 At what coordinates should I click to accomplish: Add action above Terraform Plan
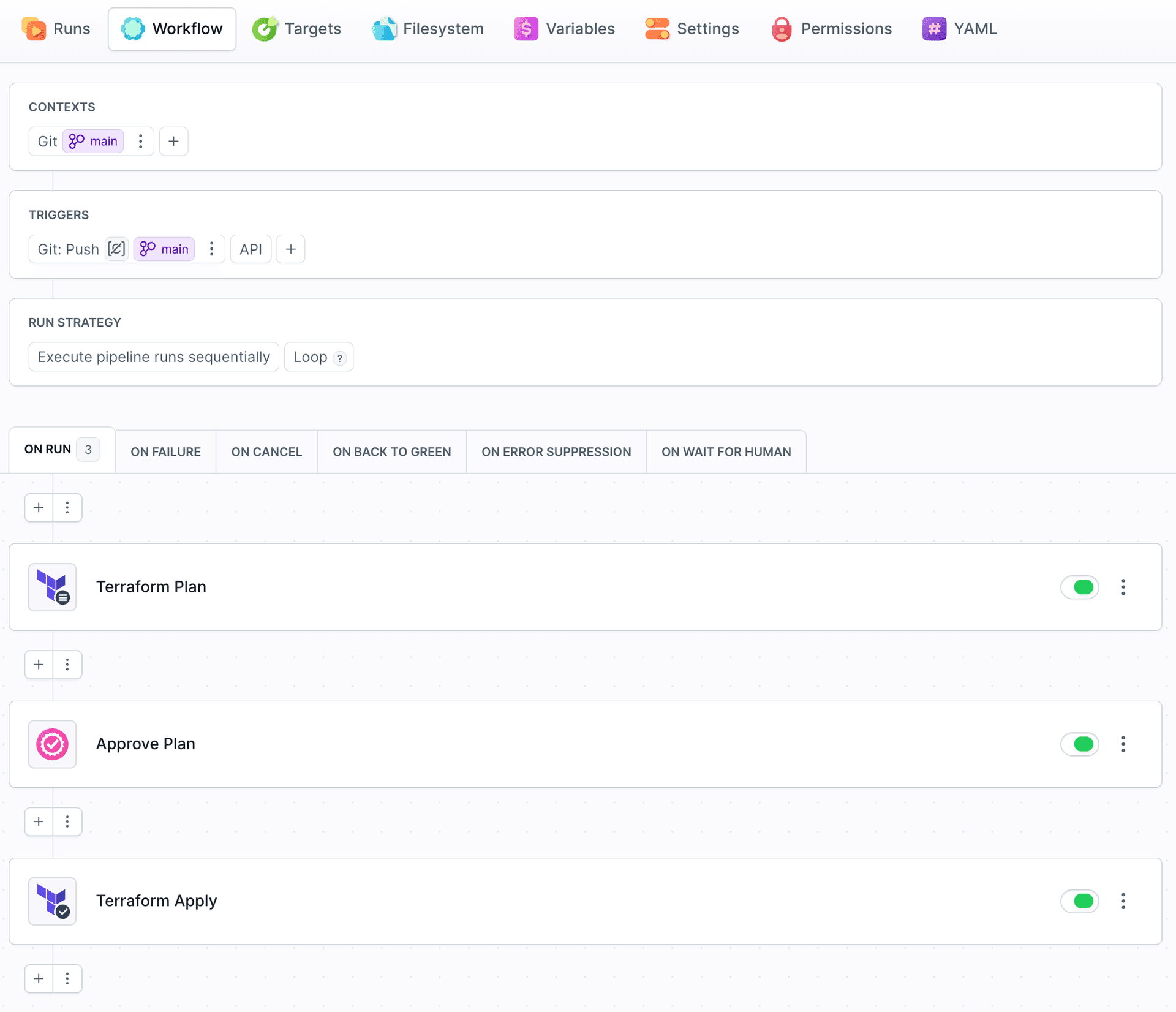39,508
